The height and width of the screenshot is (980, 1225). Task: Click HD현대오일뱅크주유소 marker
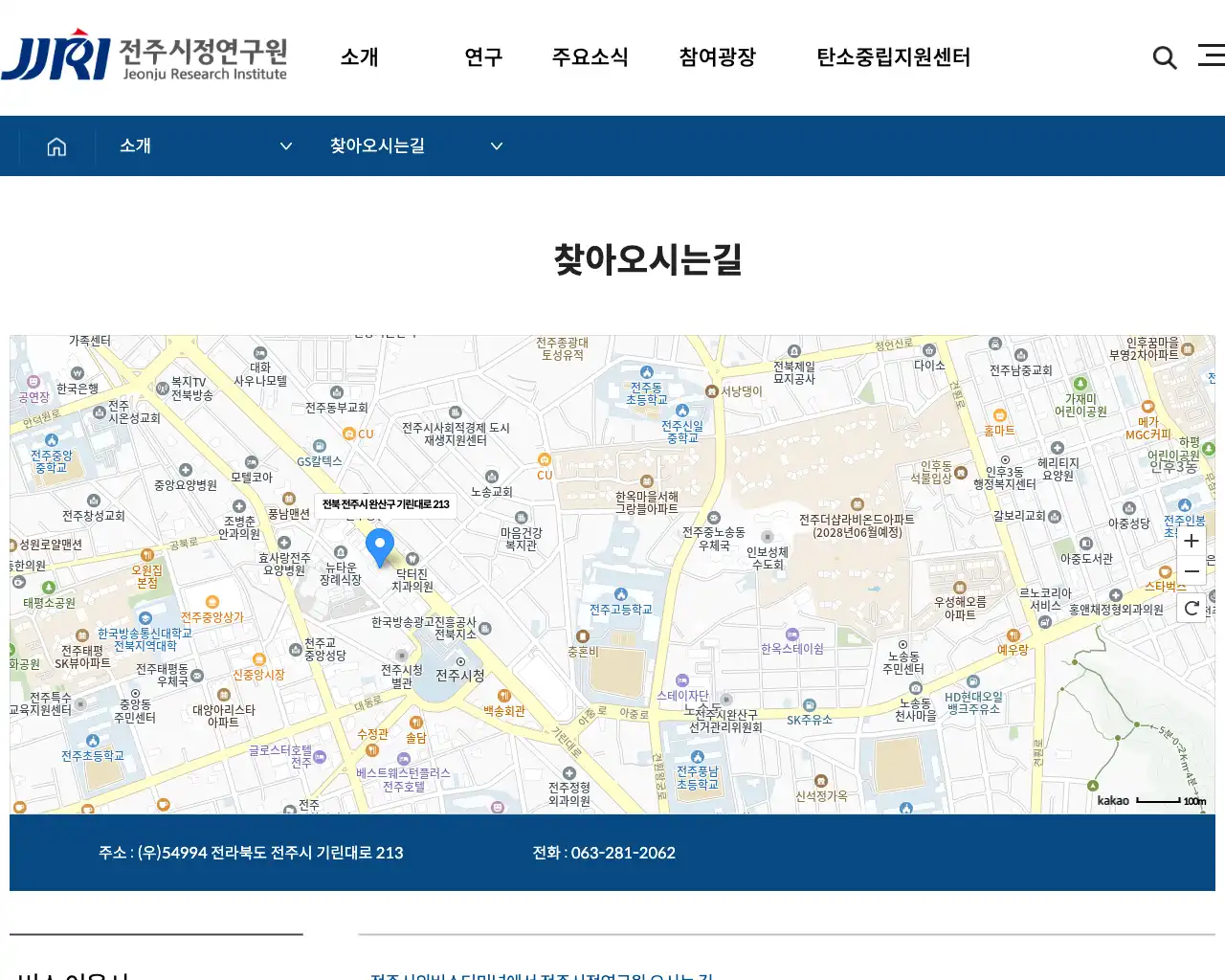click(973, 682)
